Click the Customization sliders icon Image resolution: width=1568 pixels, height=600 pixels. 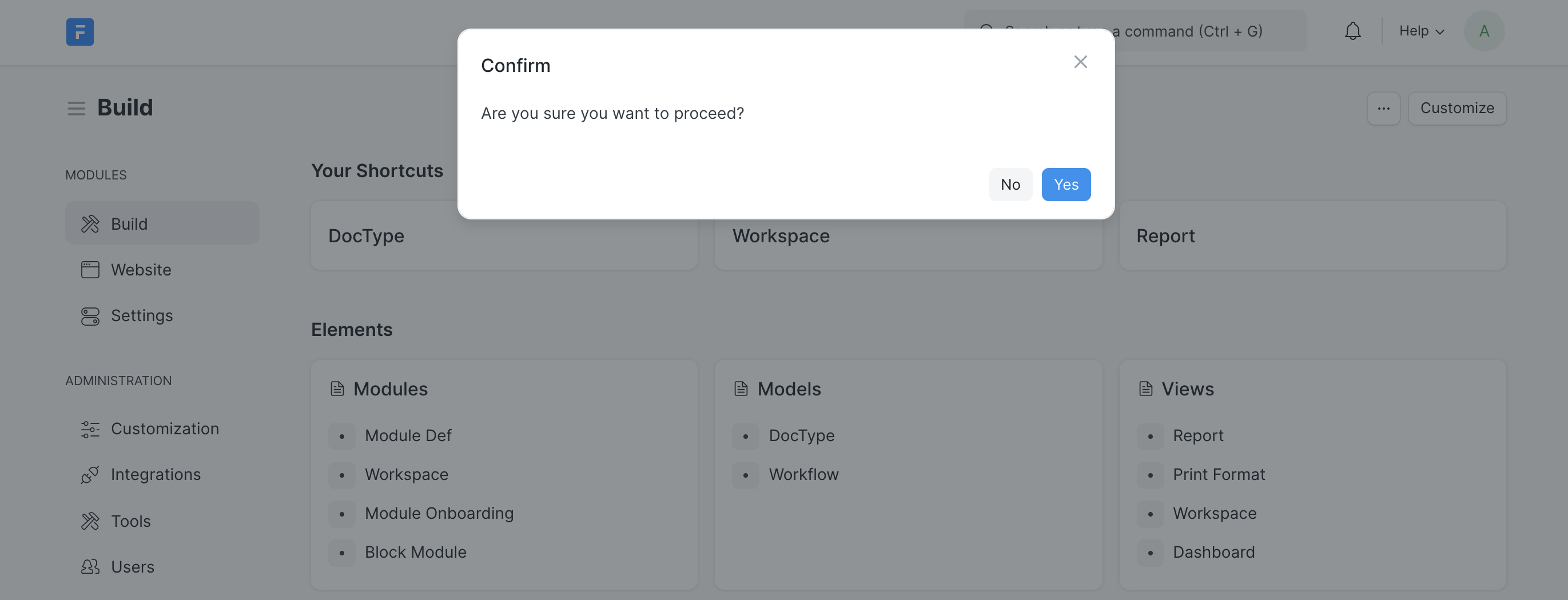point(90,429)
